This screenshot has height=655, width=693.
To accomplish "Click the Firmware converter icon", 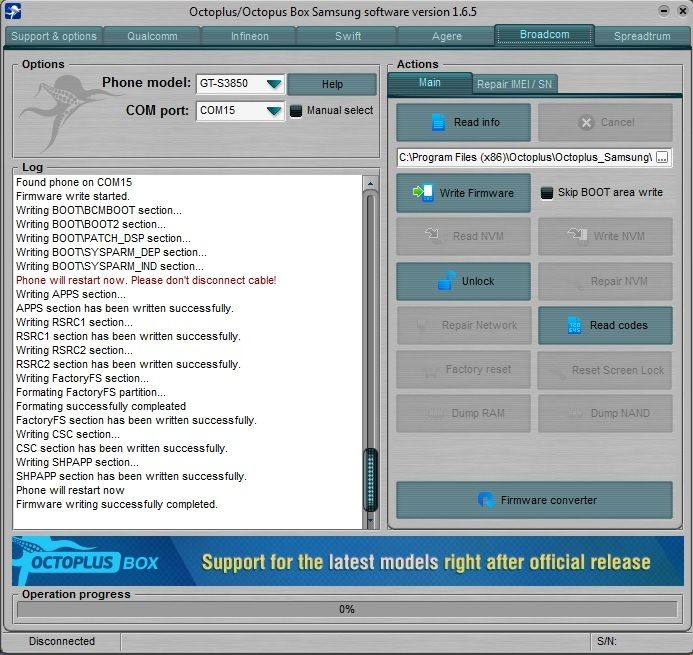I will pyautogui.click(x=486, y=500).
